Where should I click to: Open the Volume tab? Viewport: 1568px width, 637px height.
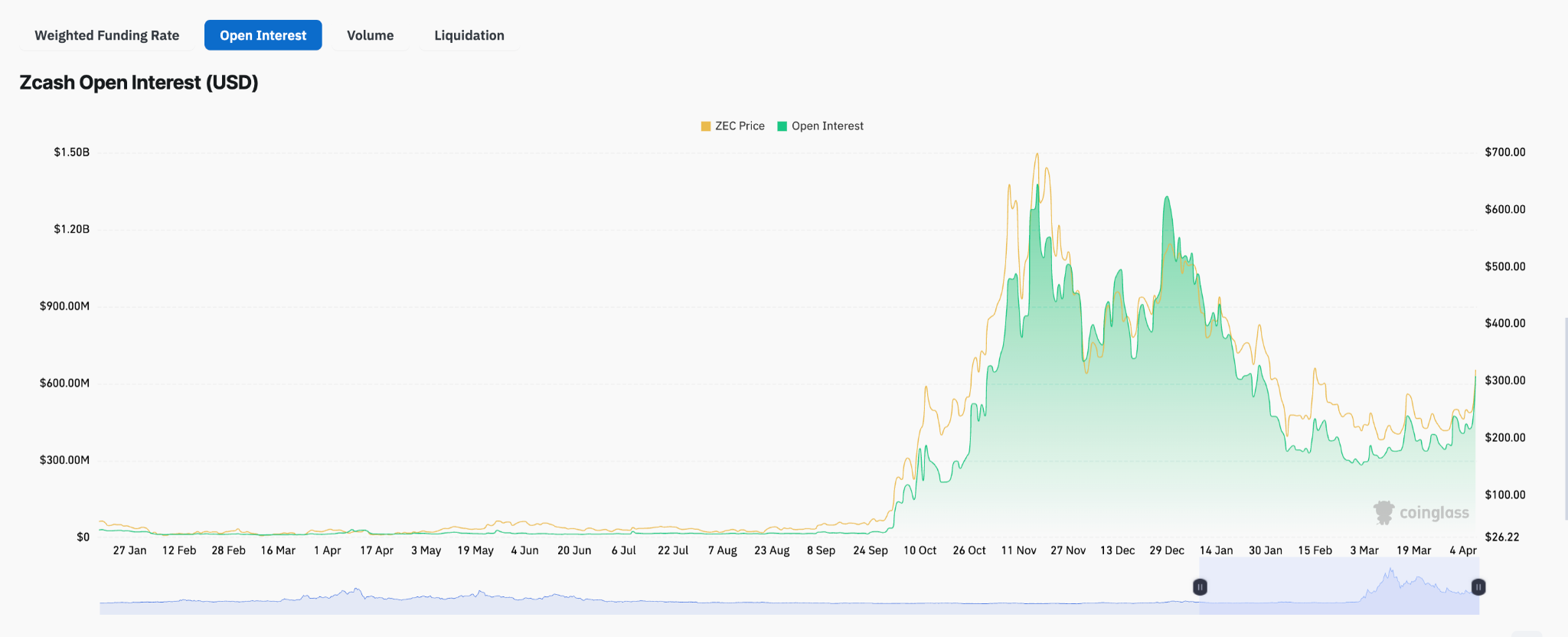pyautogui.click(x=370, y=35)
